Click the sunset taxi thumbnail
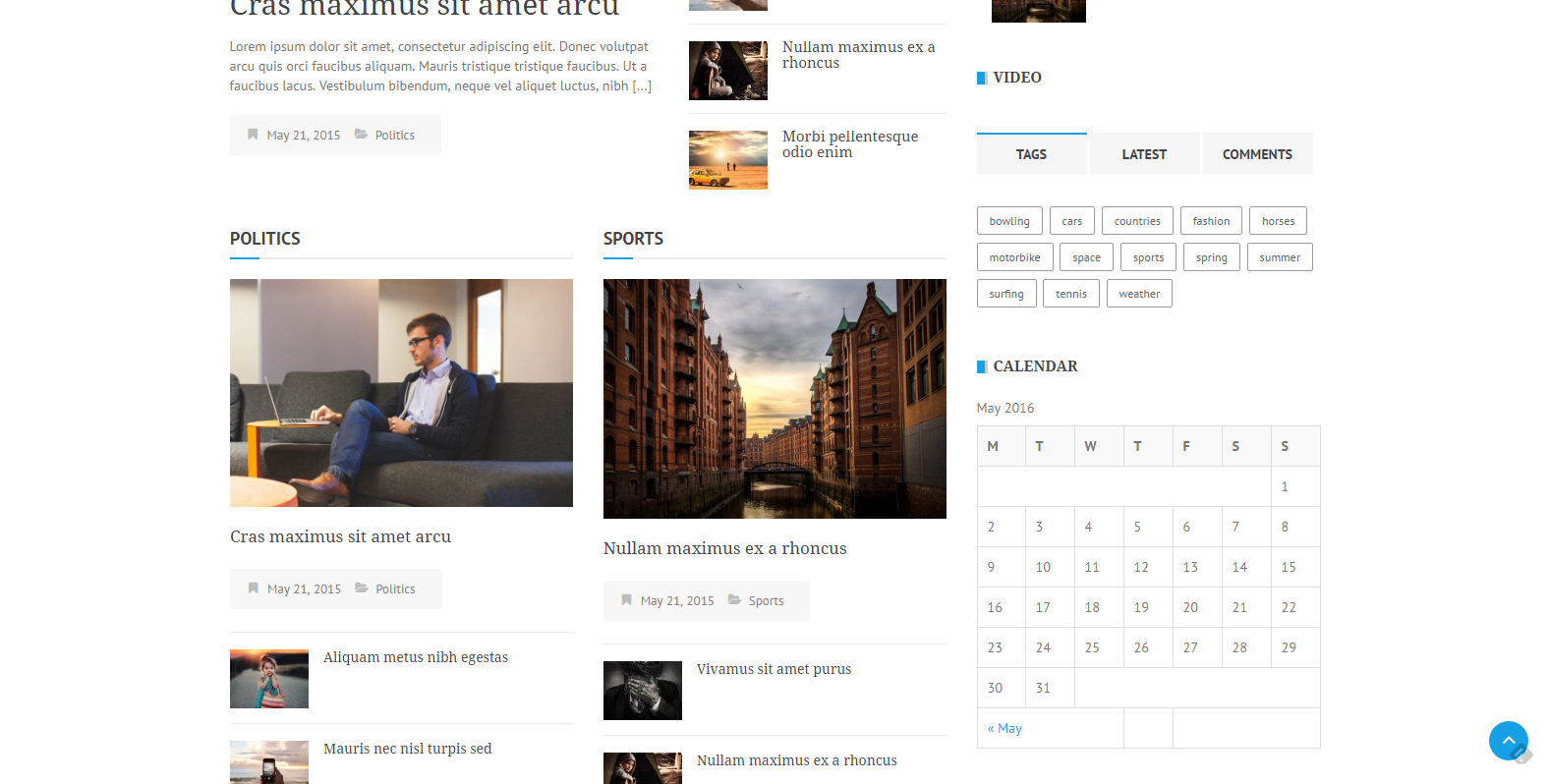 (727, 160)
